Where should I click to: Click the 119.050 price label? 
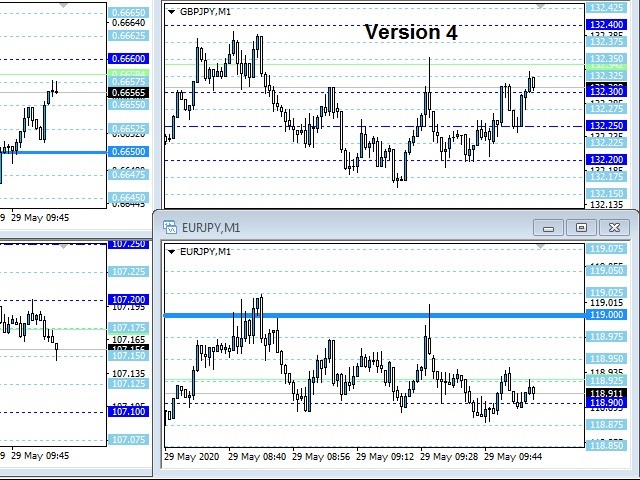(607, 271)
